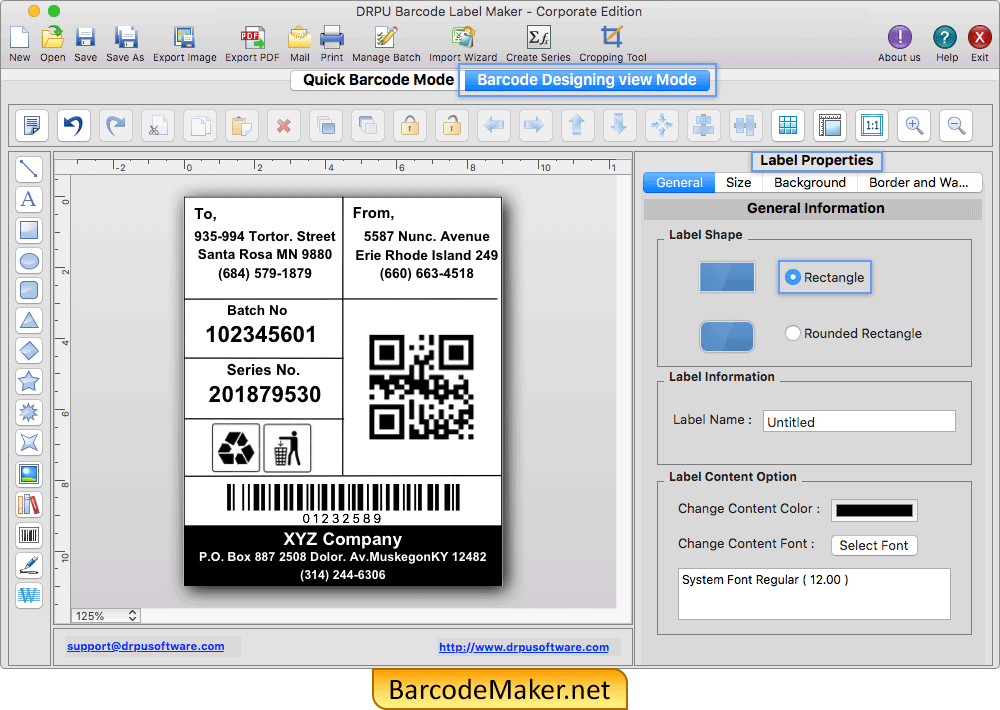Image resolution: width=1000 pixels, height=710 pixels.
Task: Click the Lock (closed padlock) icon
Action: pyautogui.click(x=410, y=125)
